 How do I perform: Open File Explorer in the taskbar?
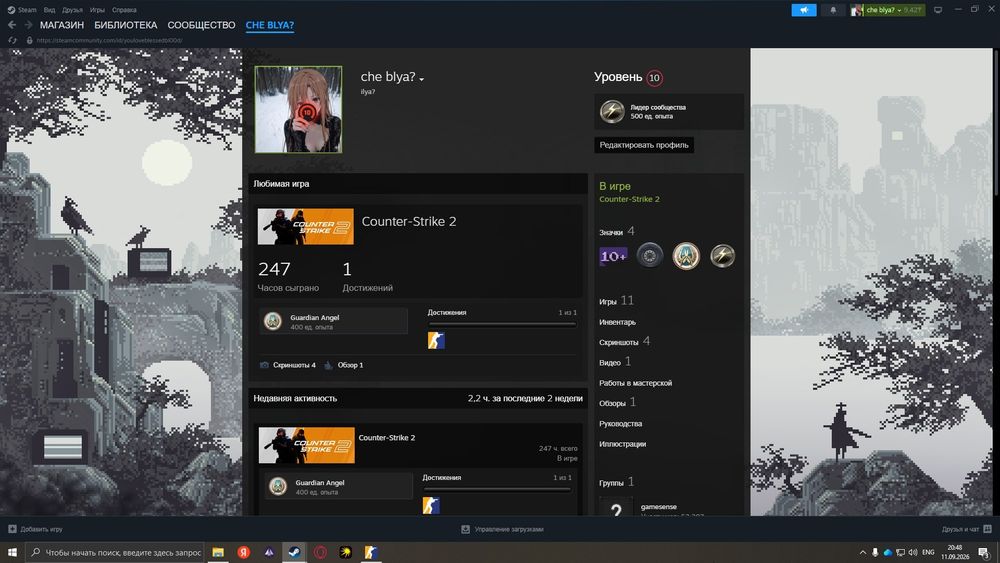point(218,552)
